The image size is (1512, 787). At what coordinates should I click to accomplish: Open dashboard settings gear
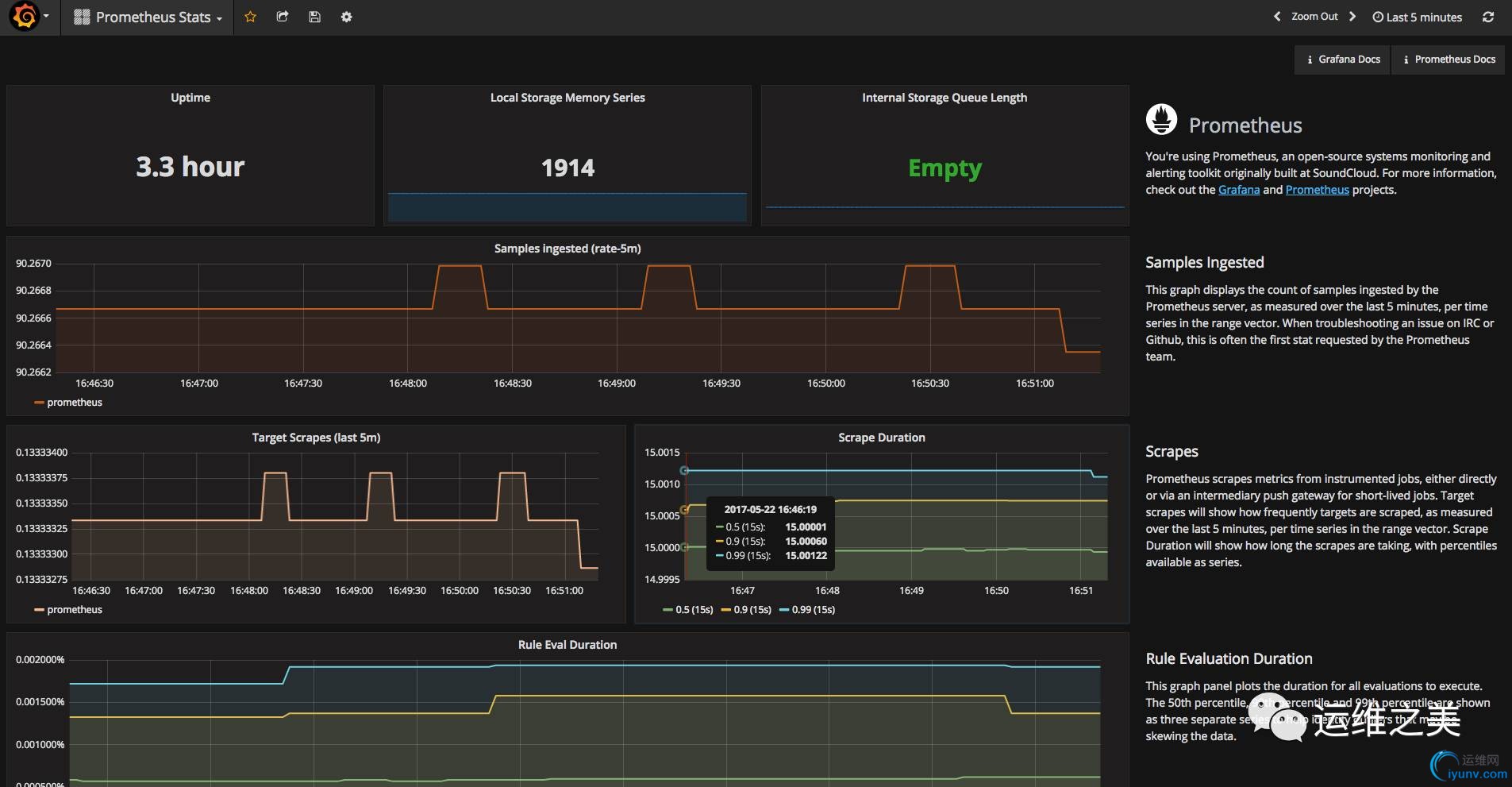[346, 17]
